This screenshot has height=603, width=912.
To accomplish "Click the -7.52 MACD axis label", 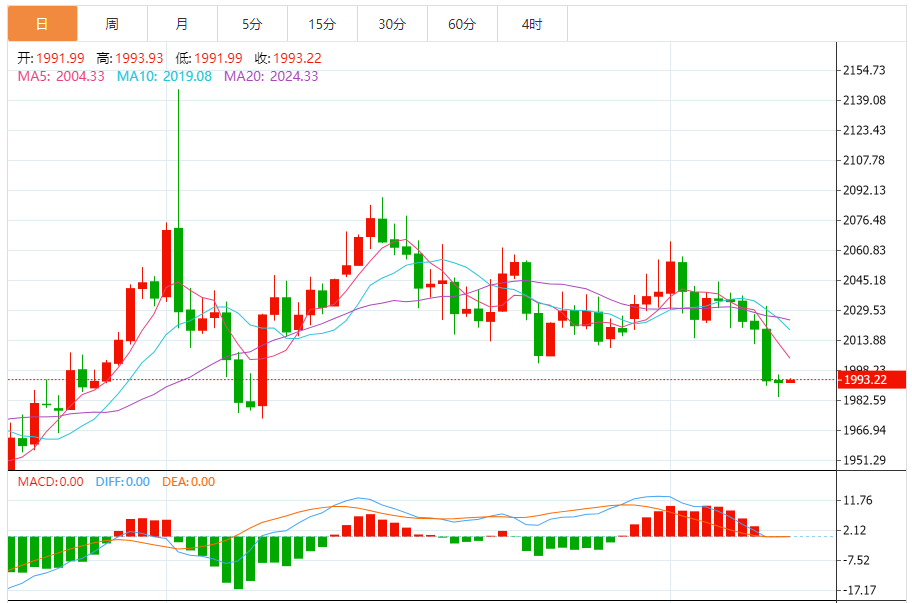I will (x=856, y=560).
